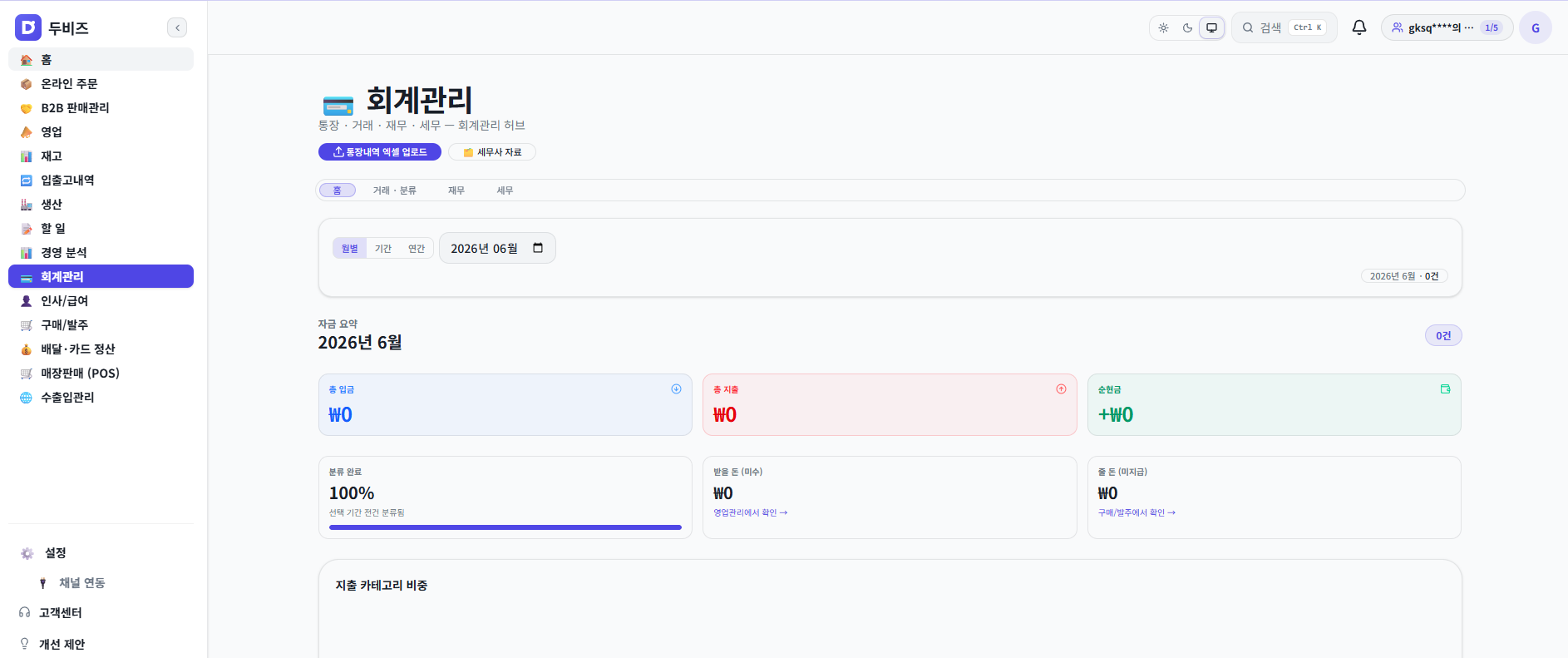Click the 분류 완료 progress bar
The image size is (1568, 658).
coord(505,527)
